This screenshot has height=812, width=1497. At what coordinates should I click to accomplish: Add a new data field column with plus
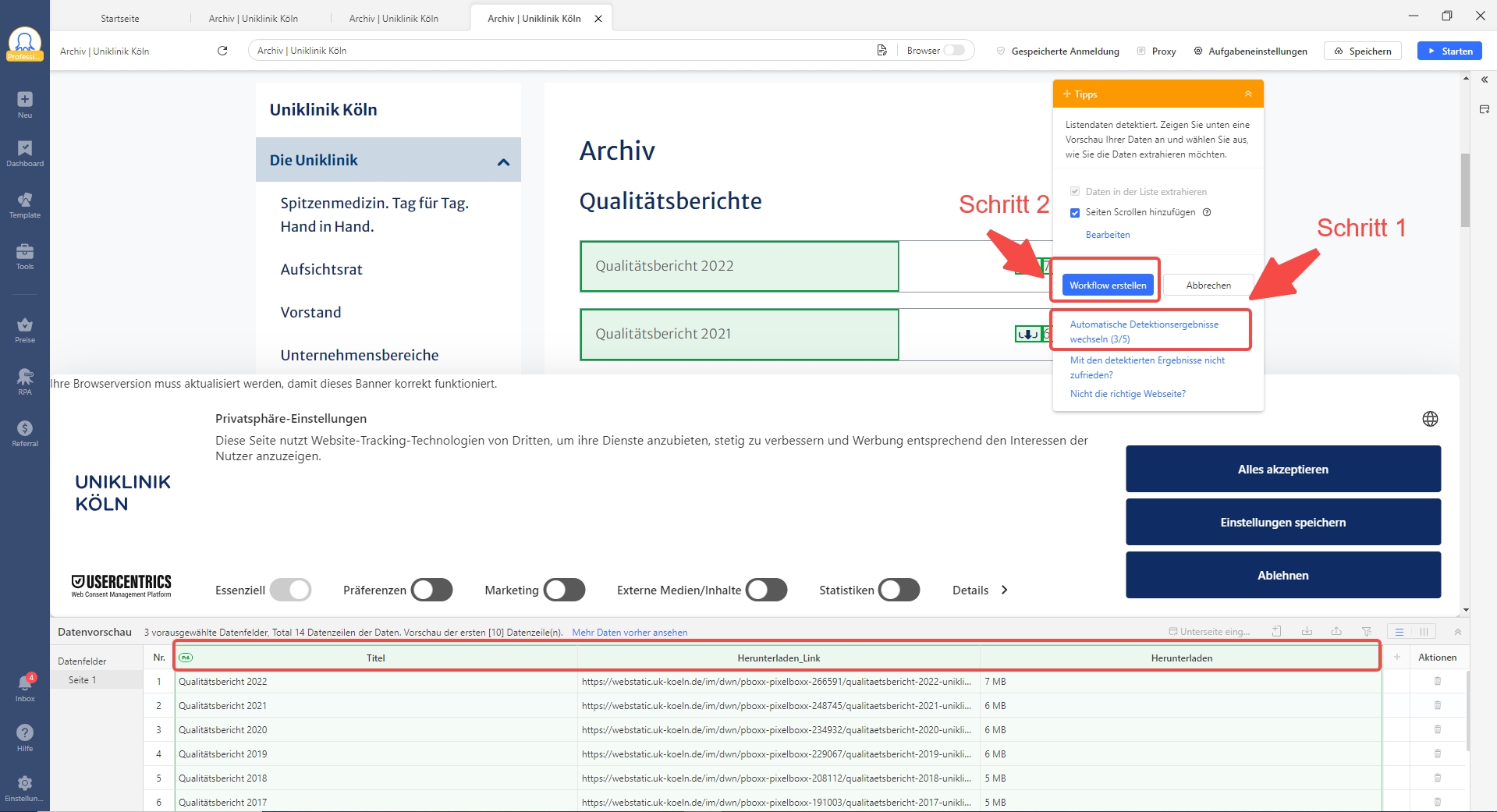pos(1397,658)
